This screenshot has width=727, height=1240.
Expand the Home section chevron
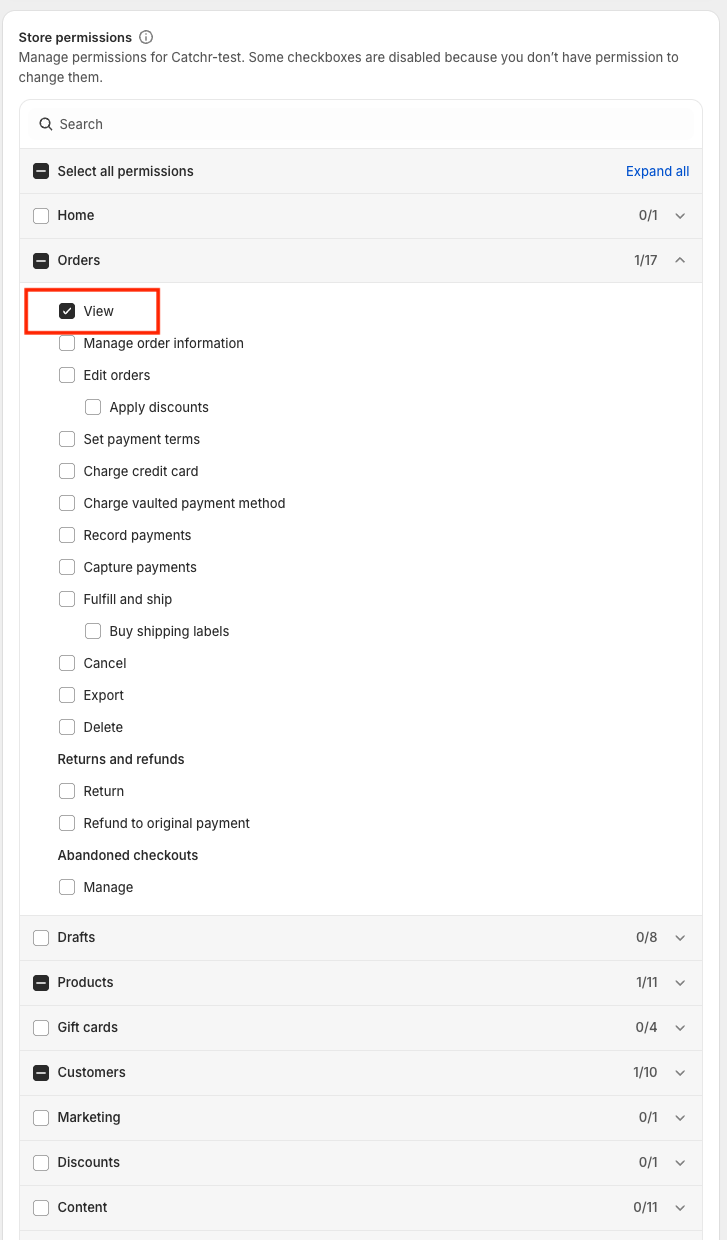coord(680,215)
